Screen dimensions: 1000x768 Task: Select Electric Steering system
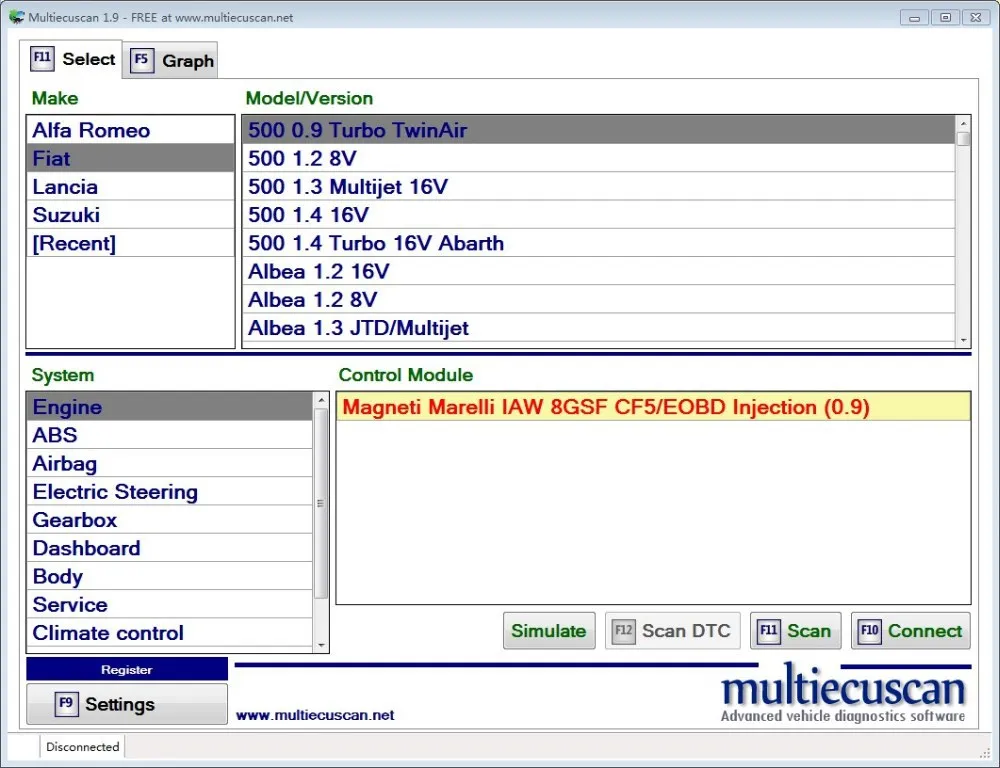click(169, 491)
